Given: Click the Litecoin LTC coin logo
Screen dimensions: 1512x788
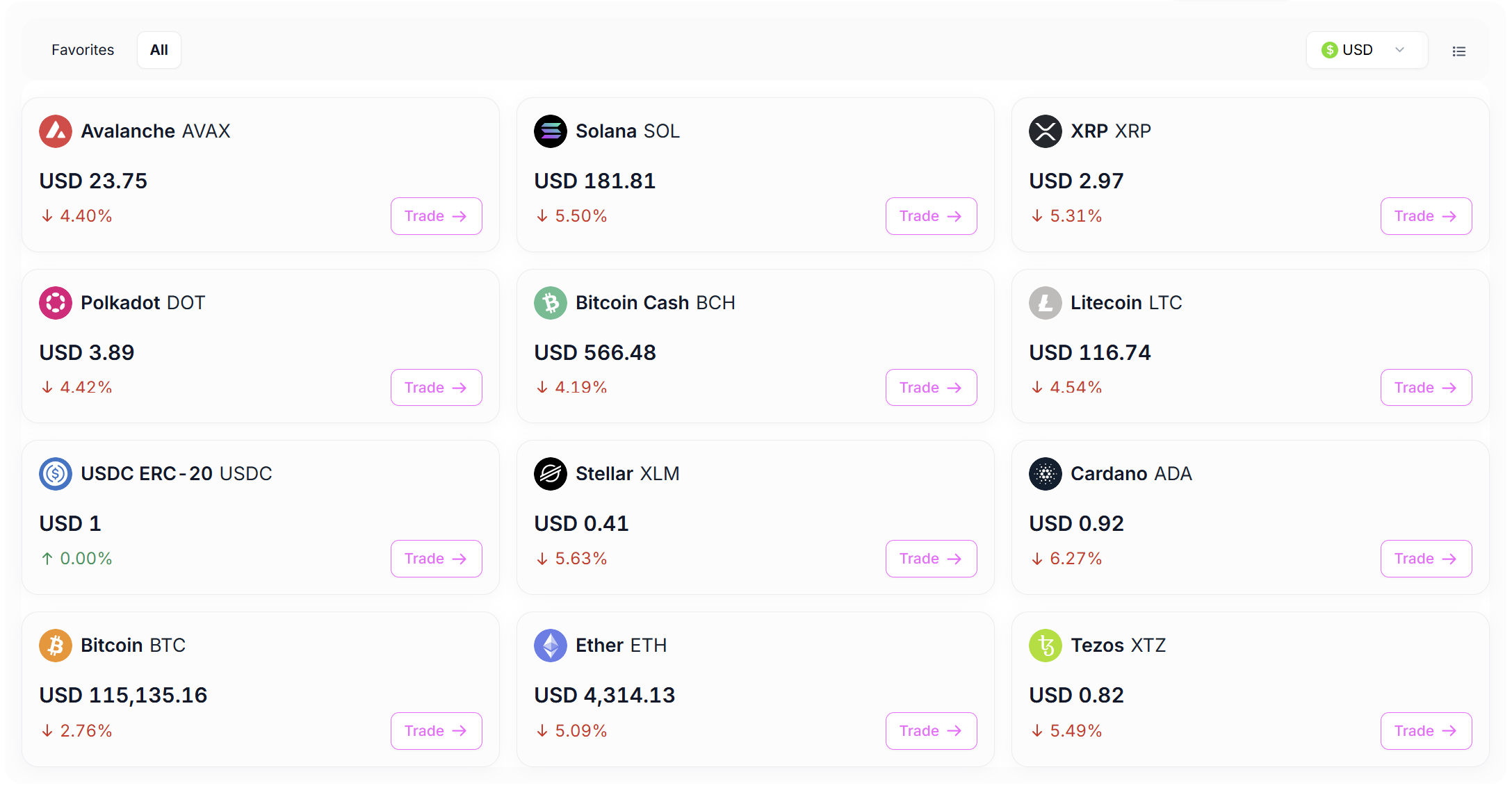Looking at the screenshot, I should click(1046, 303).
